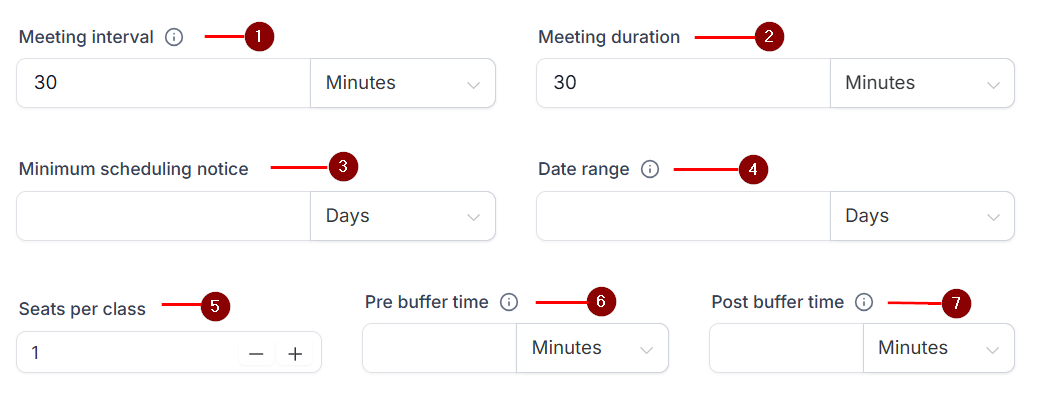Open the Post buffer time Minutes dropdown
1040x398 pixels.
[939, 348]
